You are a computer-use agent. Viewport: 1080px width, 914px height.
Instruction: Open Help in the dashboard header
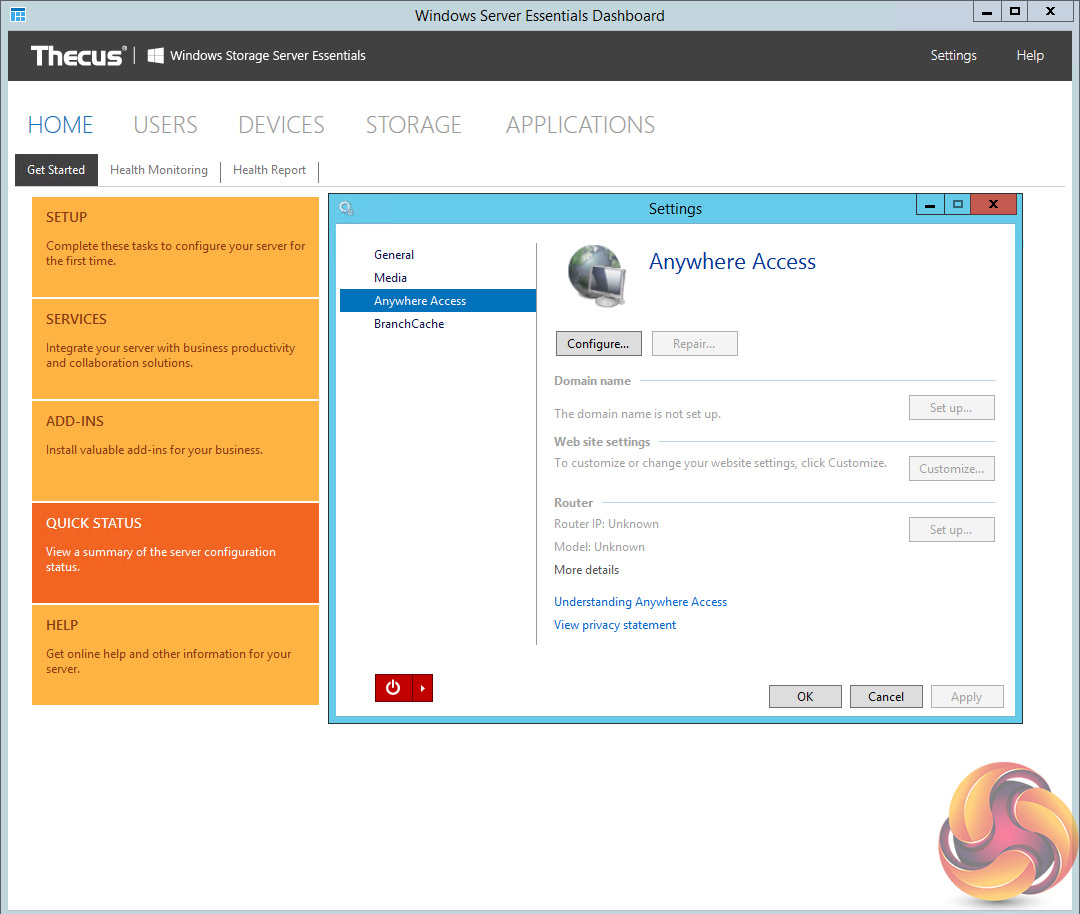click(x=1030, y=55)
